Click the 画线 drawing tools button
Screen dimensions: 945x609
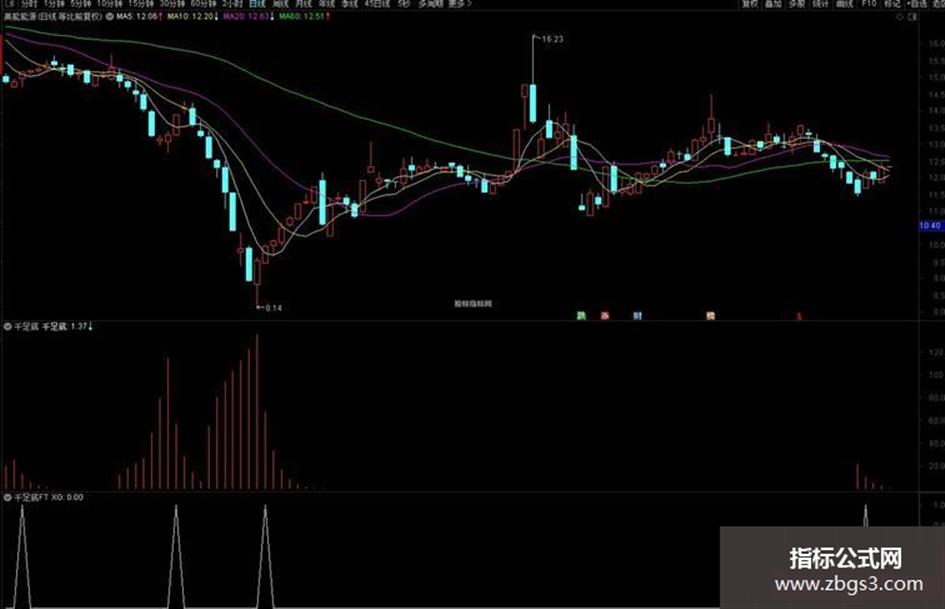click(x=844, y=4)
